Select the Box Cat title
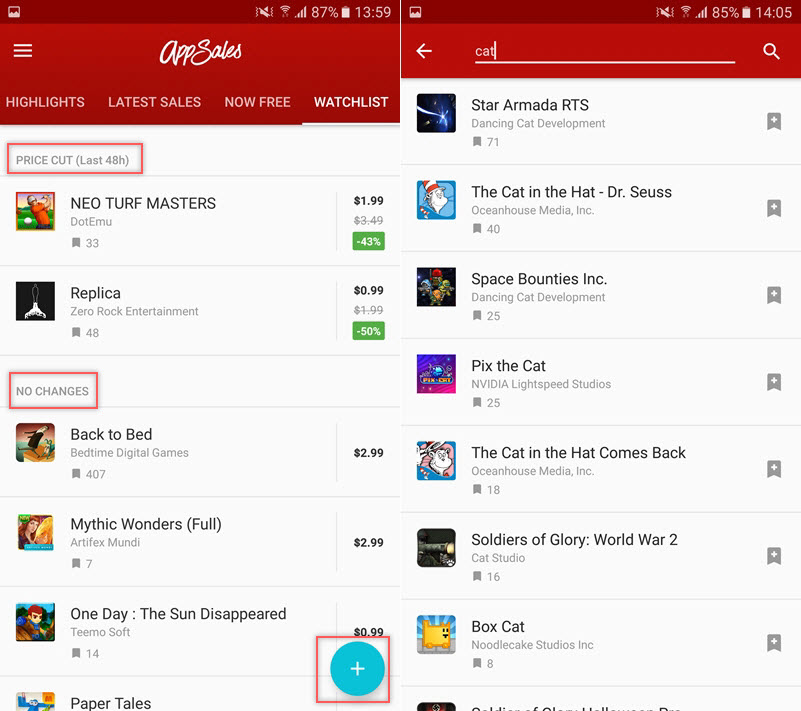This screenshot has height=711, width=801. (x=498, y=626)
